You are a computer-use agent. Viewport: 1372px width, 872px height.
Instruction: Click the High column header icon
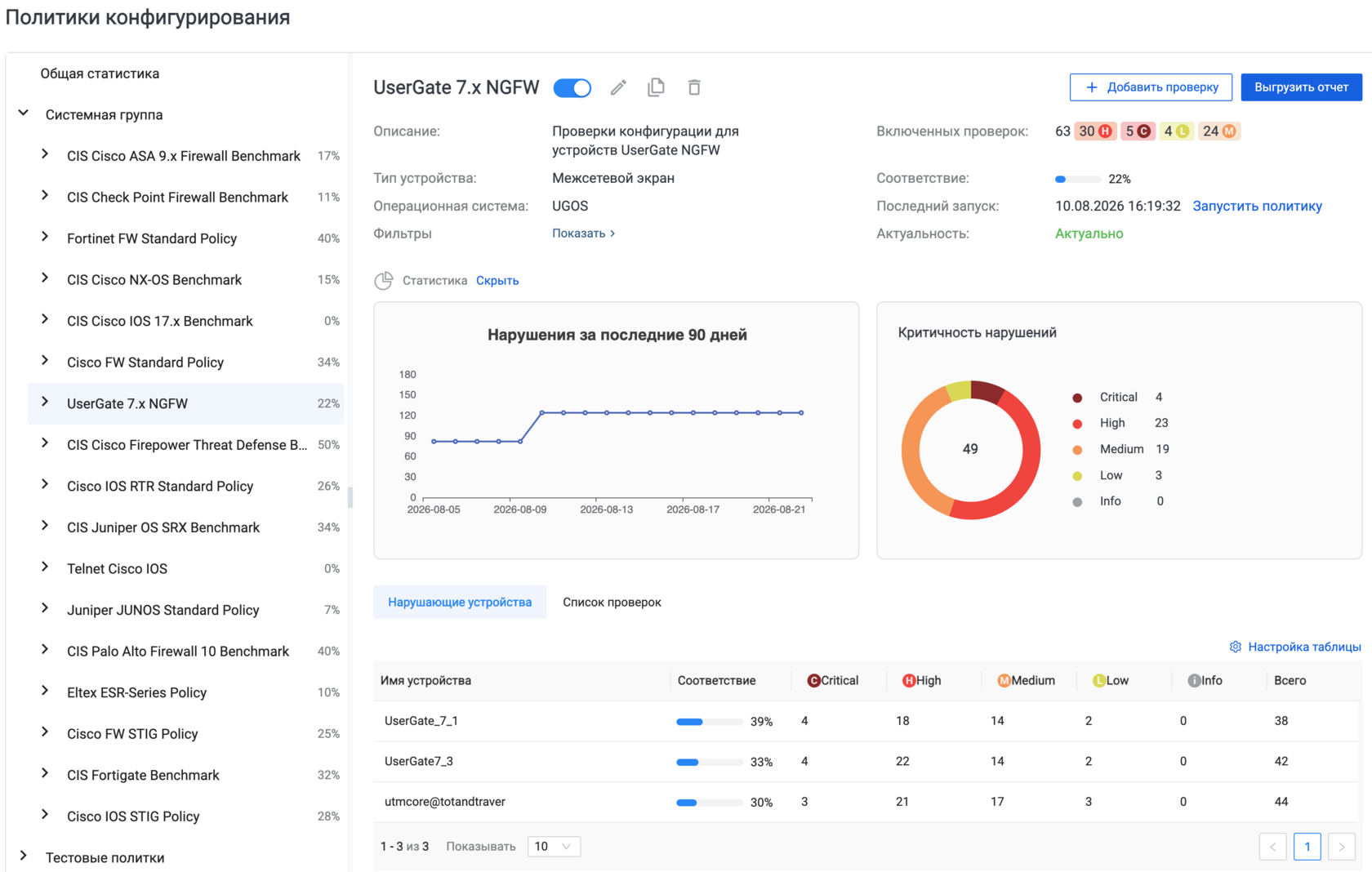click(909, 681)
